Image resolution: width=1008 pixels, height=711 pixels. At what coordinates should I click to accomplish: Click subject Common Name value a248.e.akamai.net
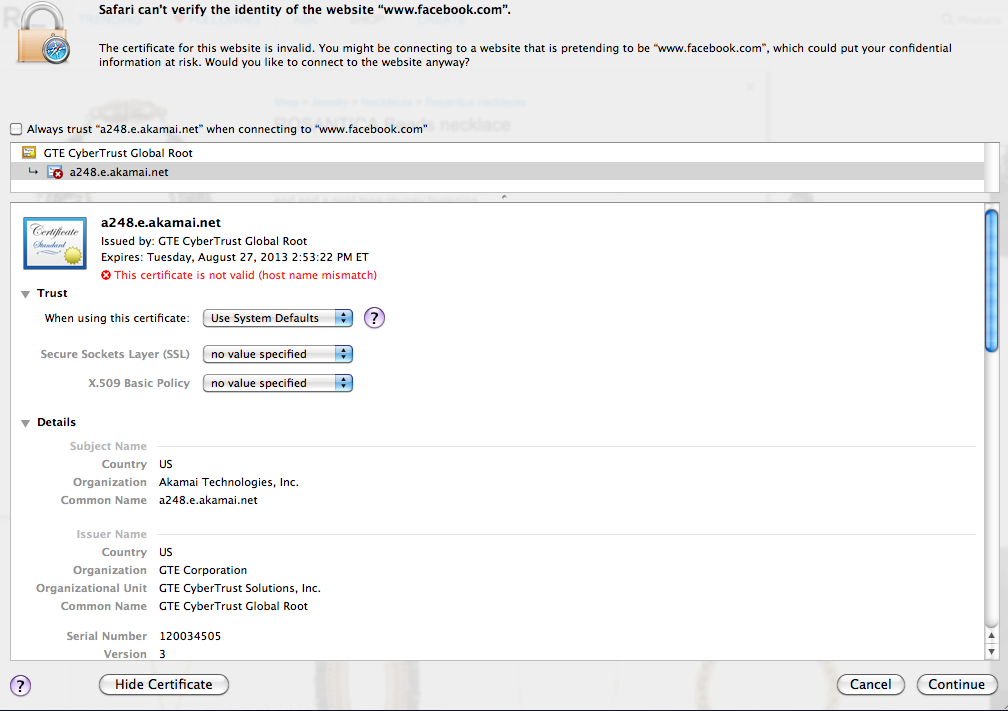[x=208, y=500]
